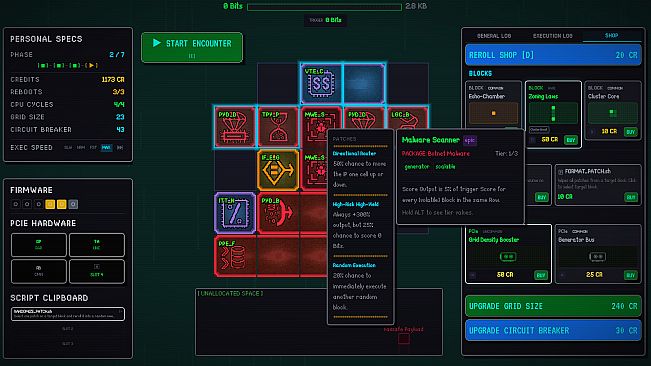Upgrade grid size for 240 CR
Image resolution: width=651 pixels, height=366 pixels.
point(553,306)
